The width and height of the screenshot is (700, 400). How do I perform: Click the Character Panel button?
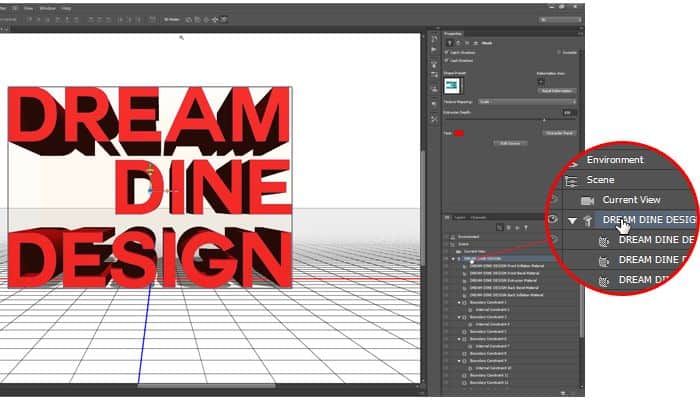[559, 133]
